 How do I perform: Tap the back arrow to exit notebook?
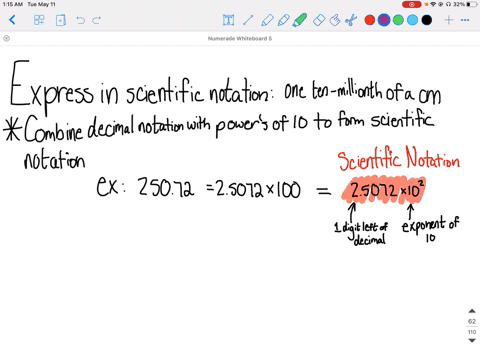point(12,20)
